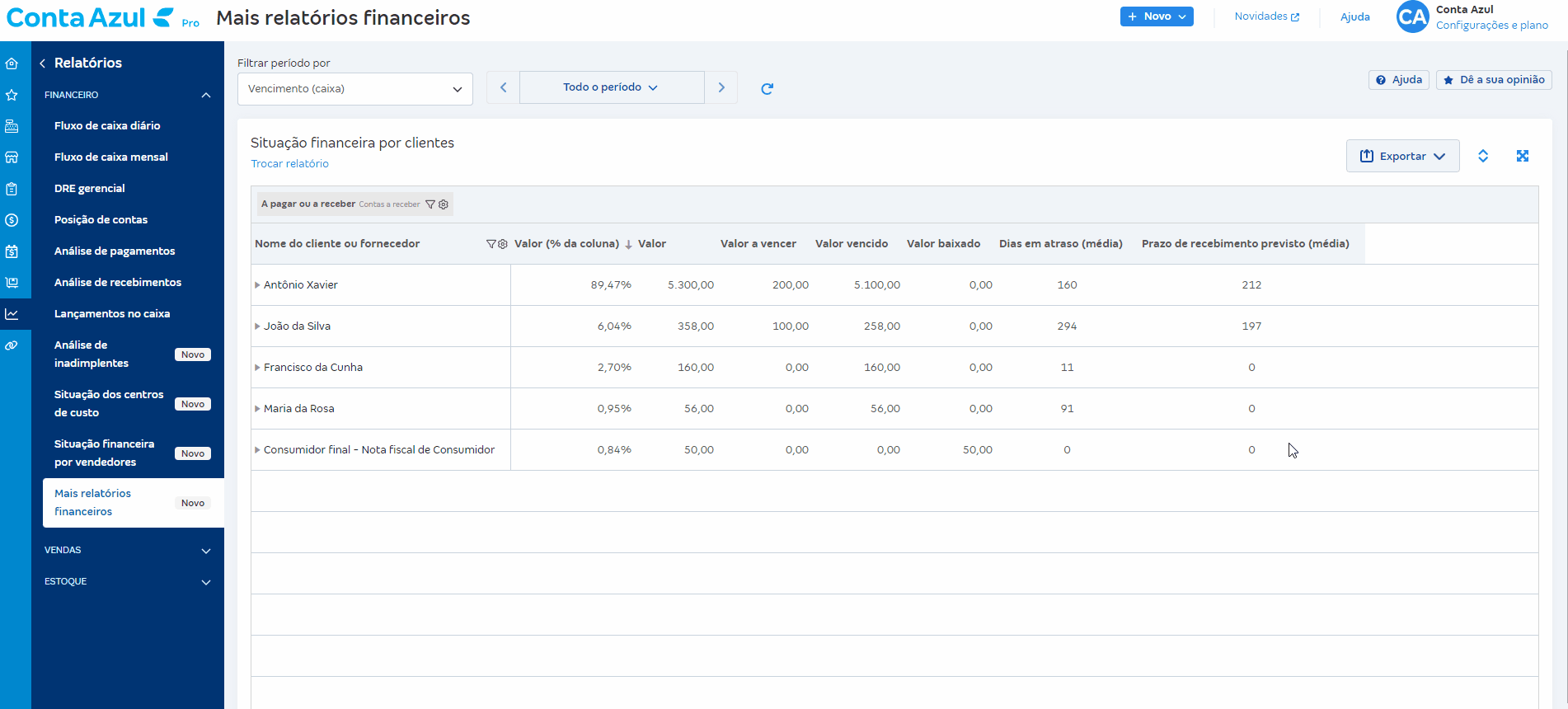Open favorites star icon in left rail
Screen dimensions: 1568x709
coord(12,95)
